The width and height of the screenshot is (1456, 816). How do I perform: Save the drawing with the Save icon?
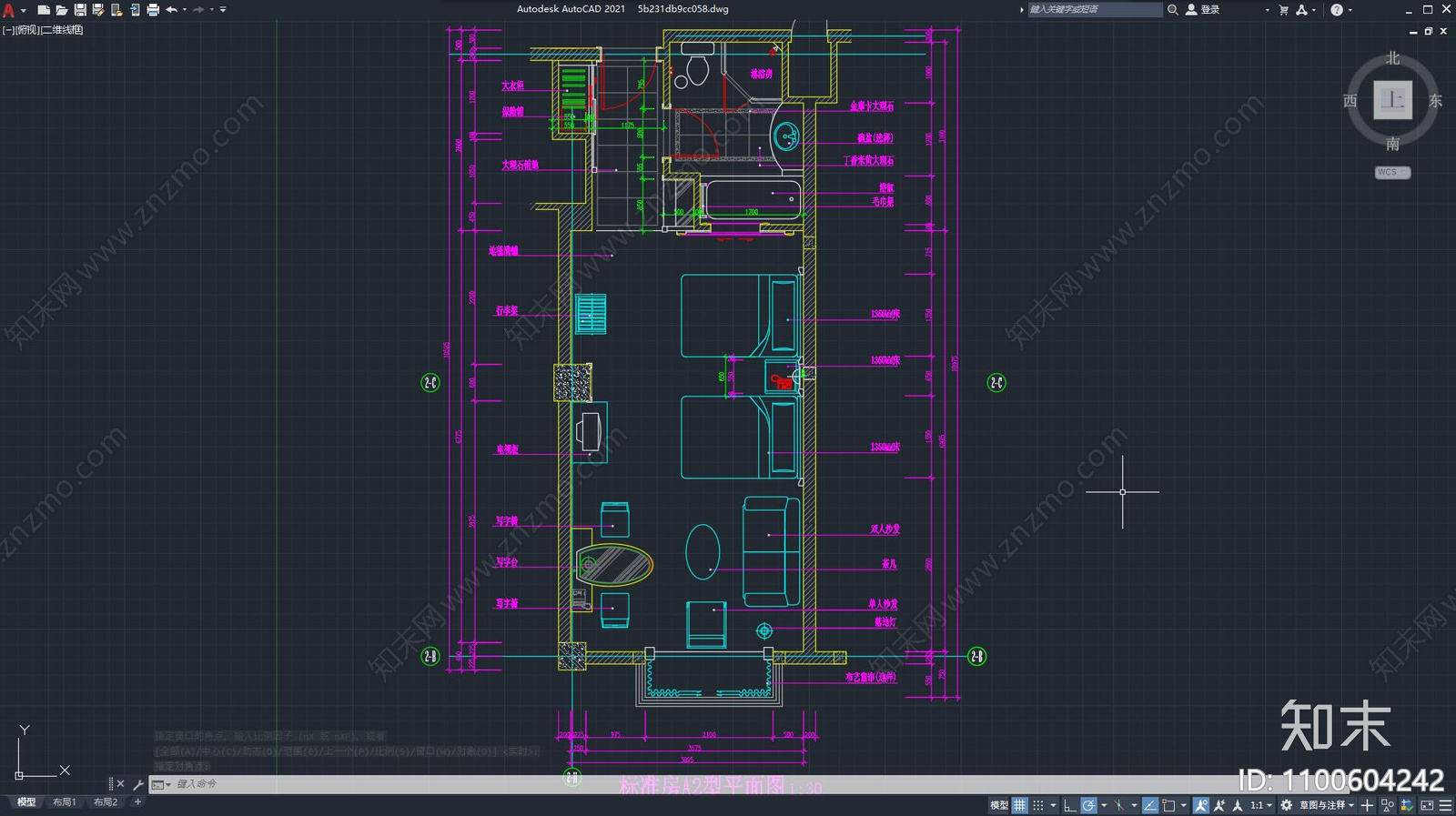(x=80, y=9)
